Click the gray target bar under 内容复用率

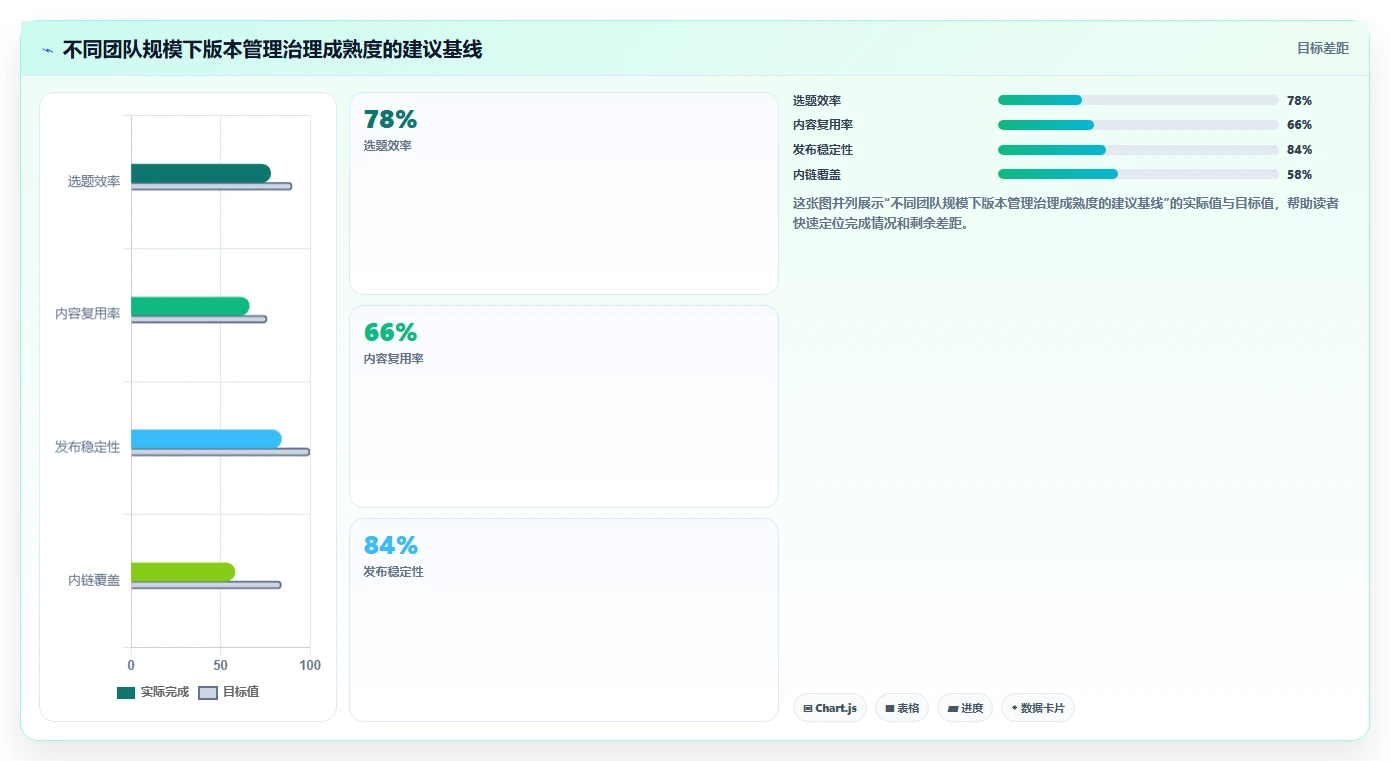199,320
